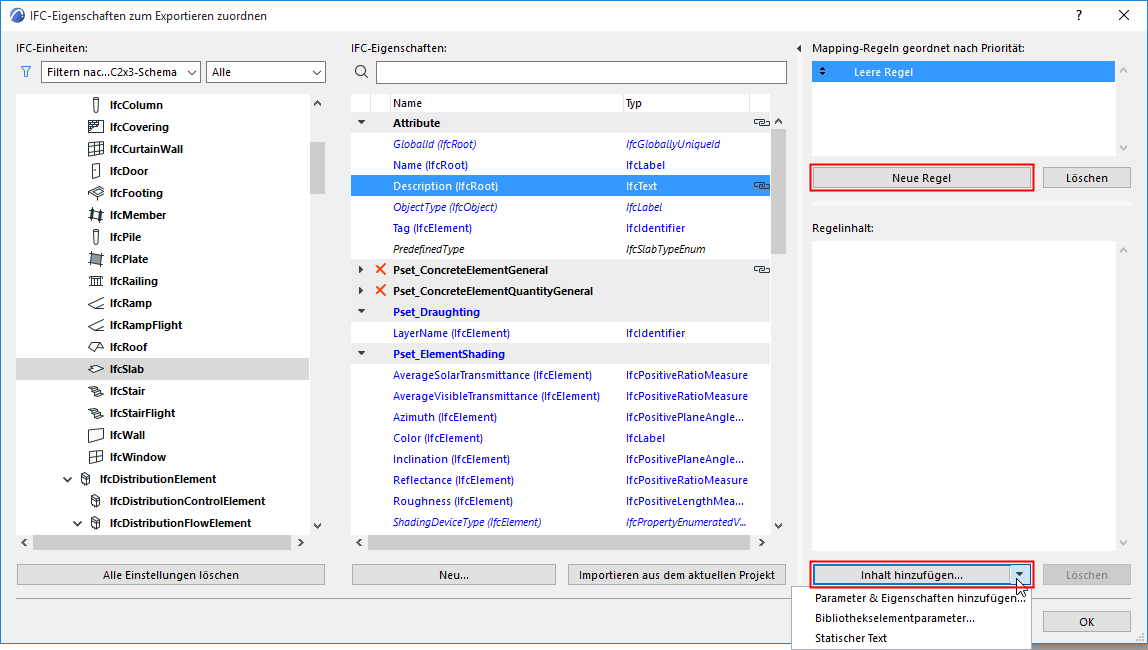Select the IfcPlate icon
Viewport: 1148px width, 650px height.
96,258
